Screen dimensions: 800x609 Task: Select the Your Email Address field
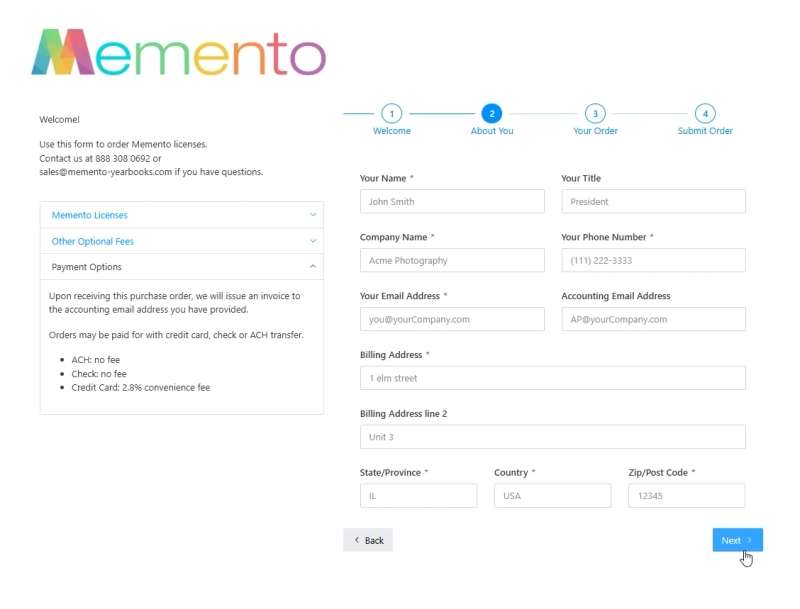pyautogui.click(x=452, y=319)
